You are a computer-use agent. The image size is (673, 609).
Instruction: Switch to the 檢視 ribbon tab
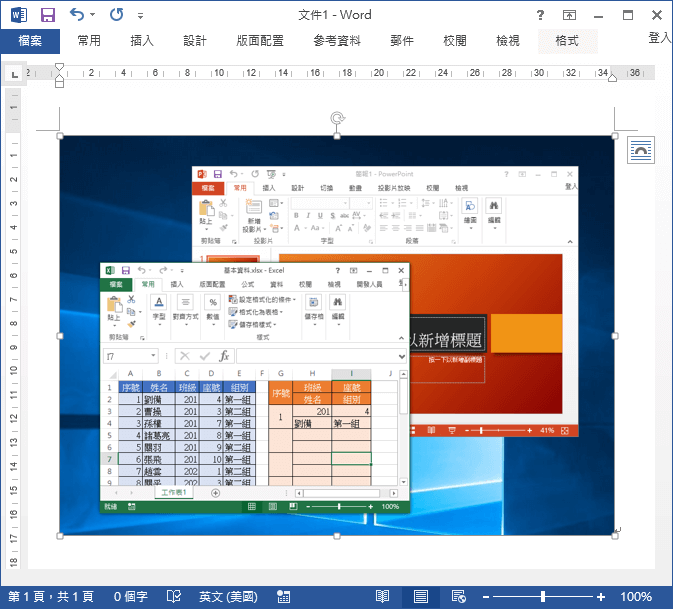[x=508, y=41]
